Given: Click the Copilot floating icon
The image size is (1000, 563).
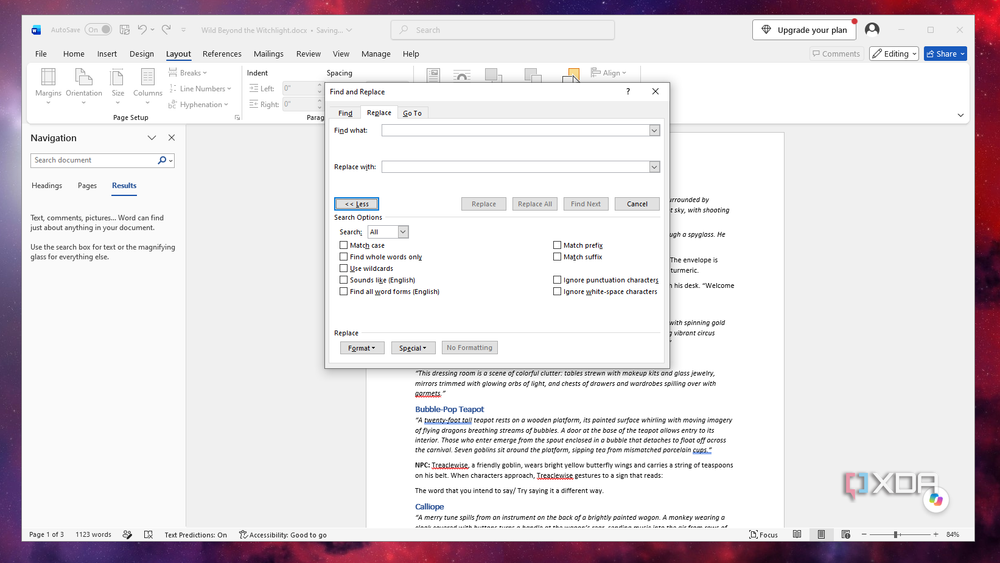Looking at the screenshot, I should coord(936,500).
